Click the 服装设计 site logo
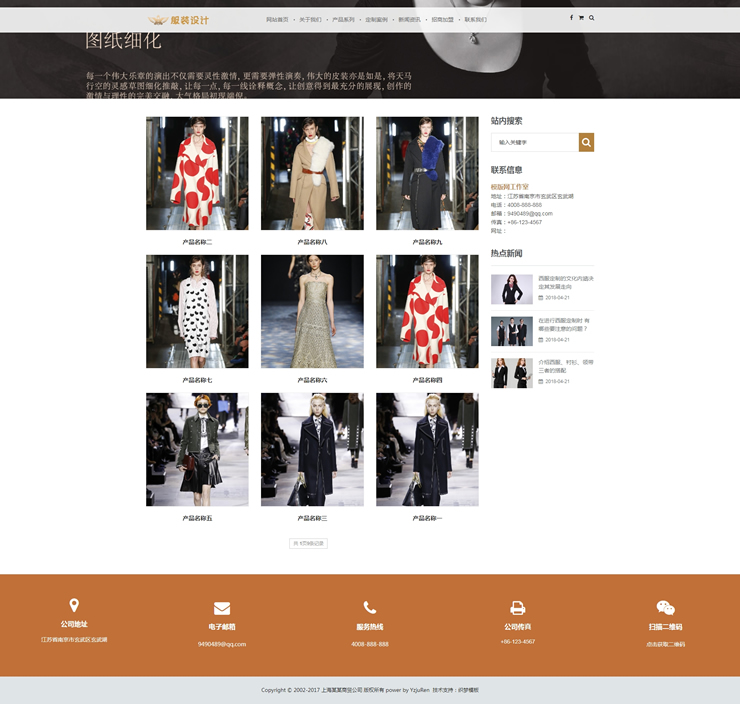Image resolution: width=740 pixels, height=704 pixels. point(180,19)
